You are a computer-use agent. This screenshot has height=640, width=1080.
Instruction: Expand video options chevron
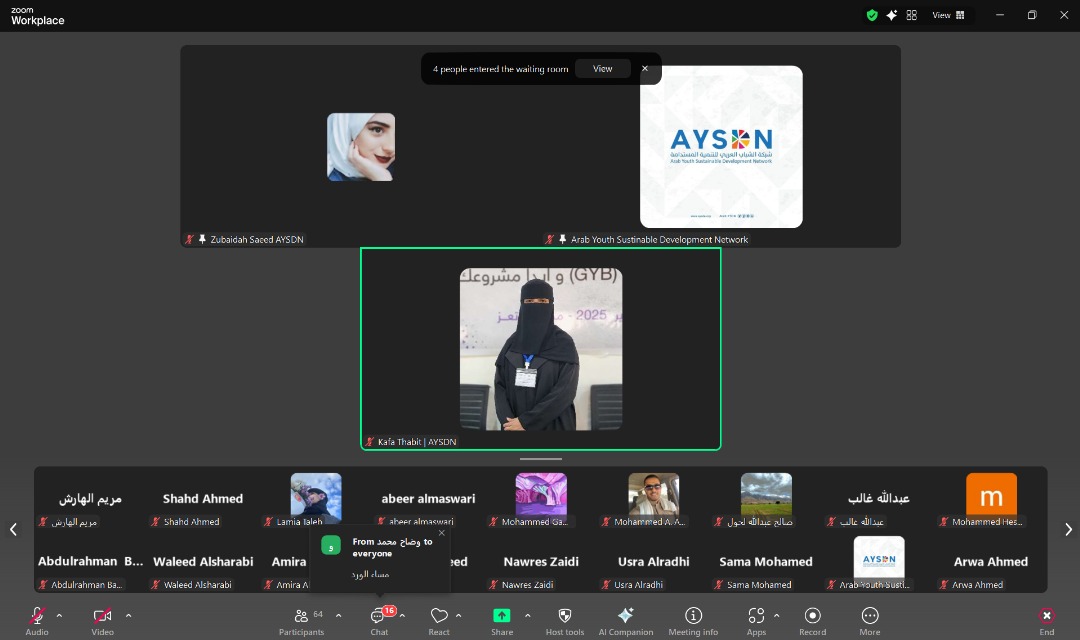pos(128,615)
